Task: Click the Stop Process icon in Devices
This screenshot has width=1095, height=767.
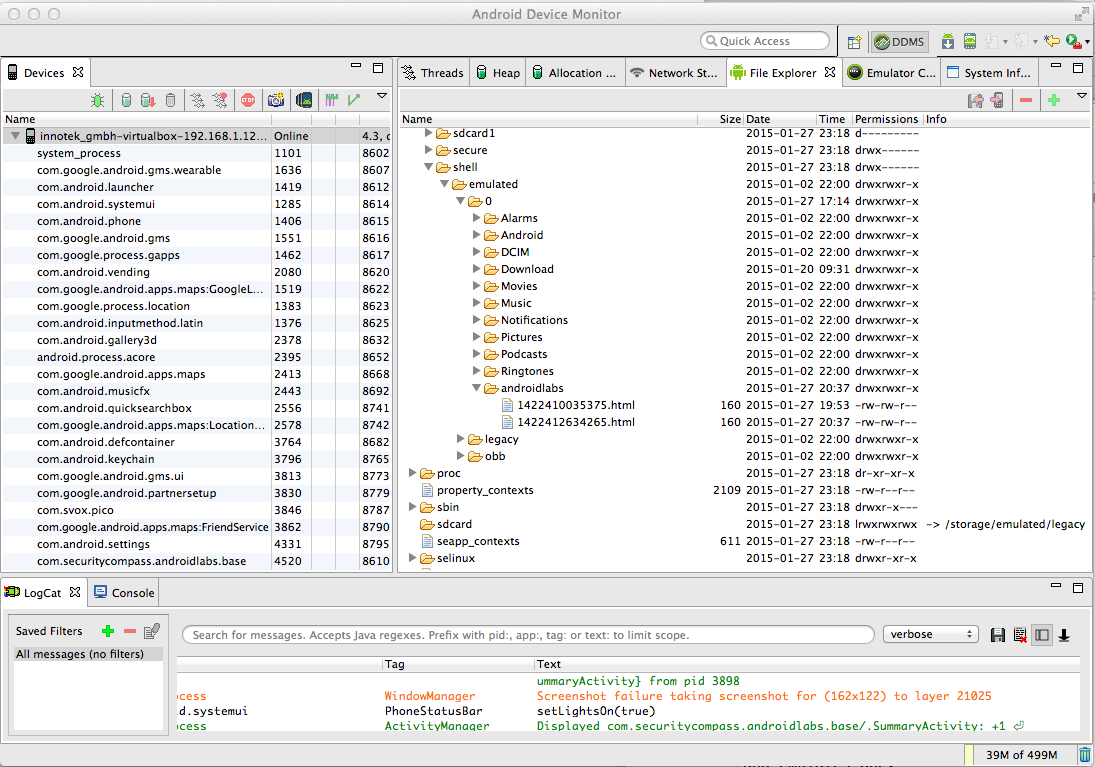Action: [x=248, y=100]
